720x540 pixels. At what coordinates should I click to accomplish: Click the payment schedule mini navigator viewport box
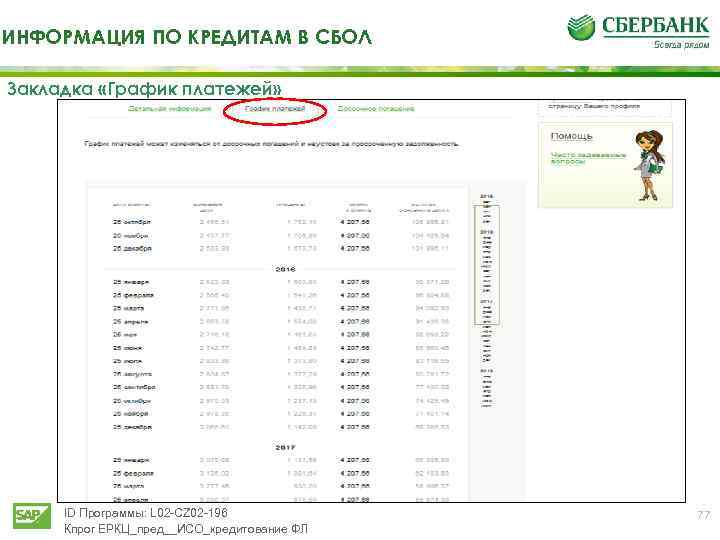487,265
